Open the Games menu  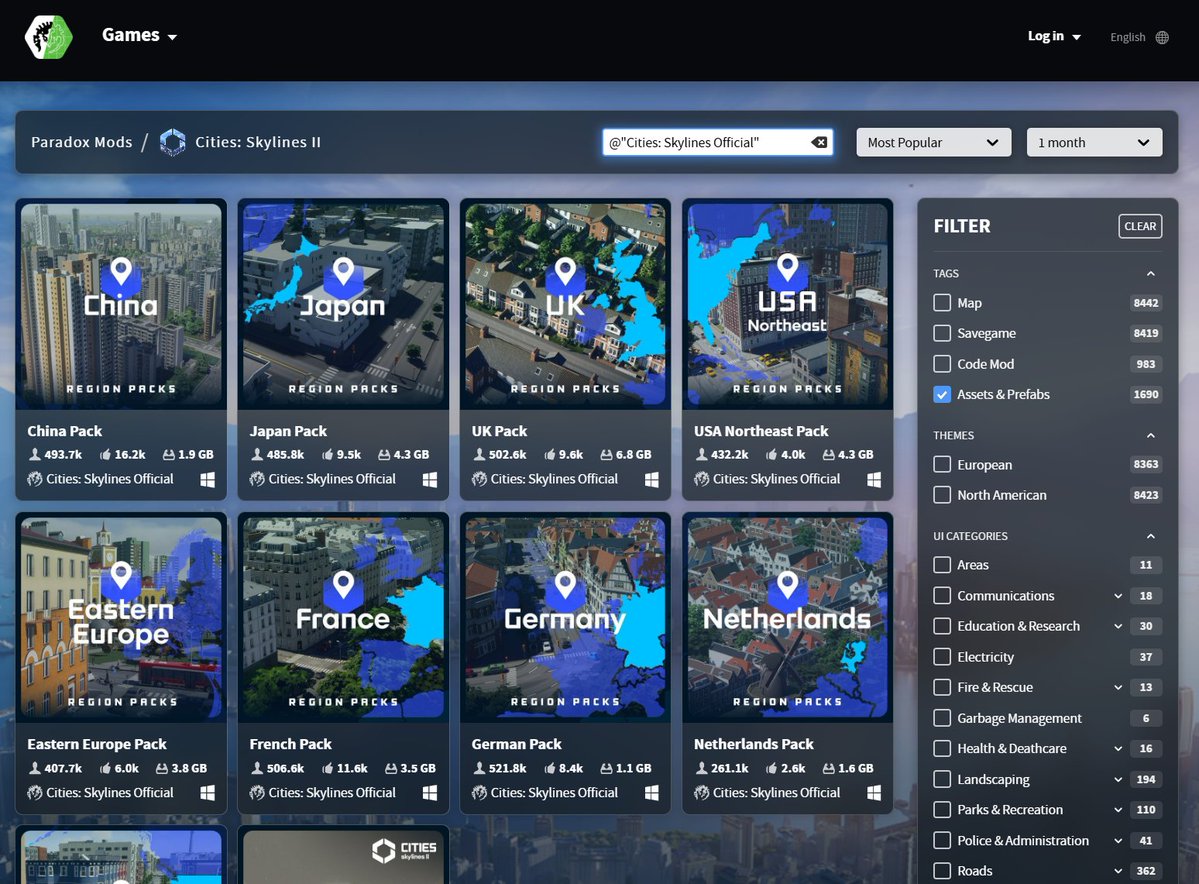[x=138, y=35]
